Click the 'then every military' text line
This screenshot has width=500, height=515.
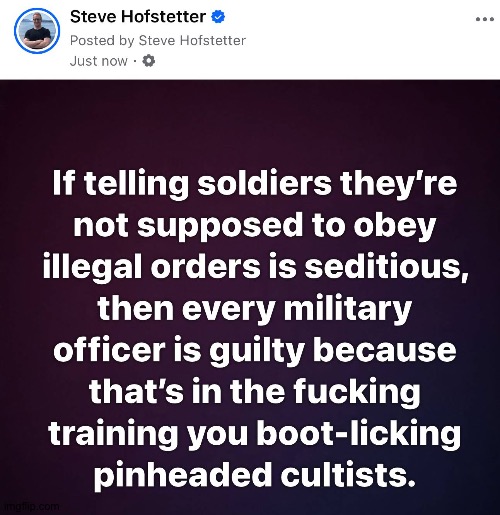[x=255, y=309]
